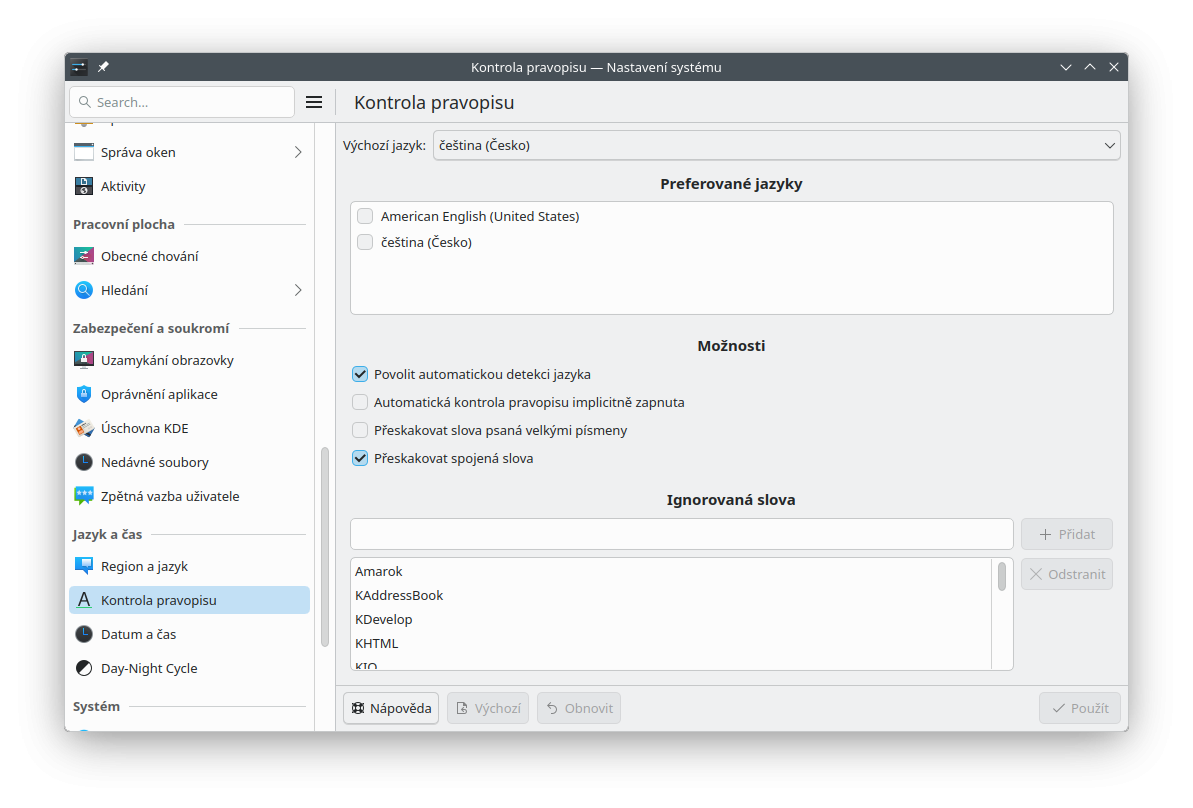Check American English (United States) language

365,216
